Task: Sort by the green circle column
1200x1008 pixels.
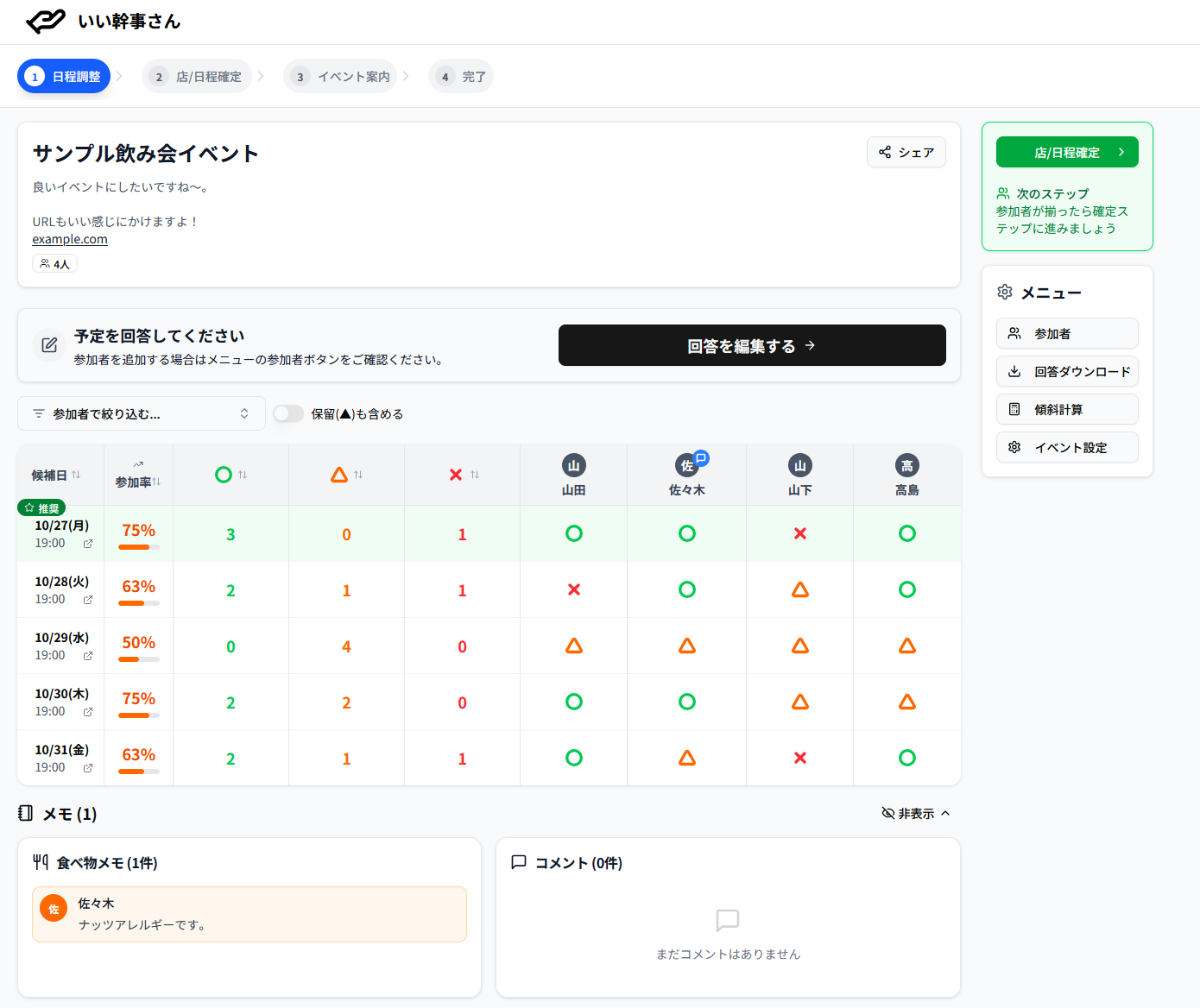Action: point(231,475)
